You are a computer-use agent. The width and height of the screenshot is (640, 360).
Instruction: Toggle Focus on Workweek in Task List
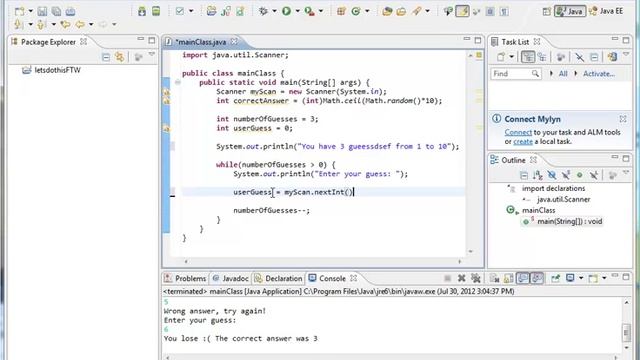point(561,57)
